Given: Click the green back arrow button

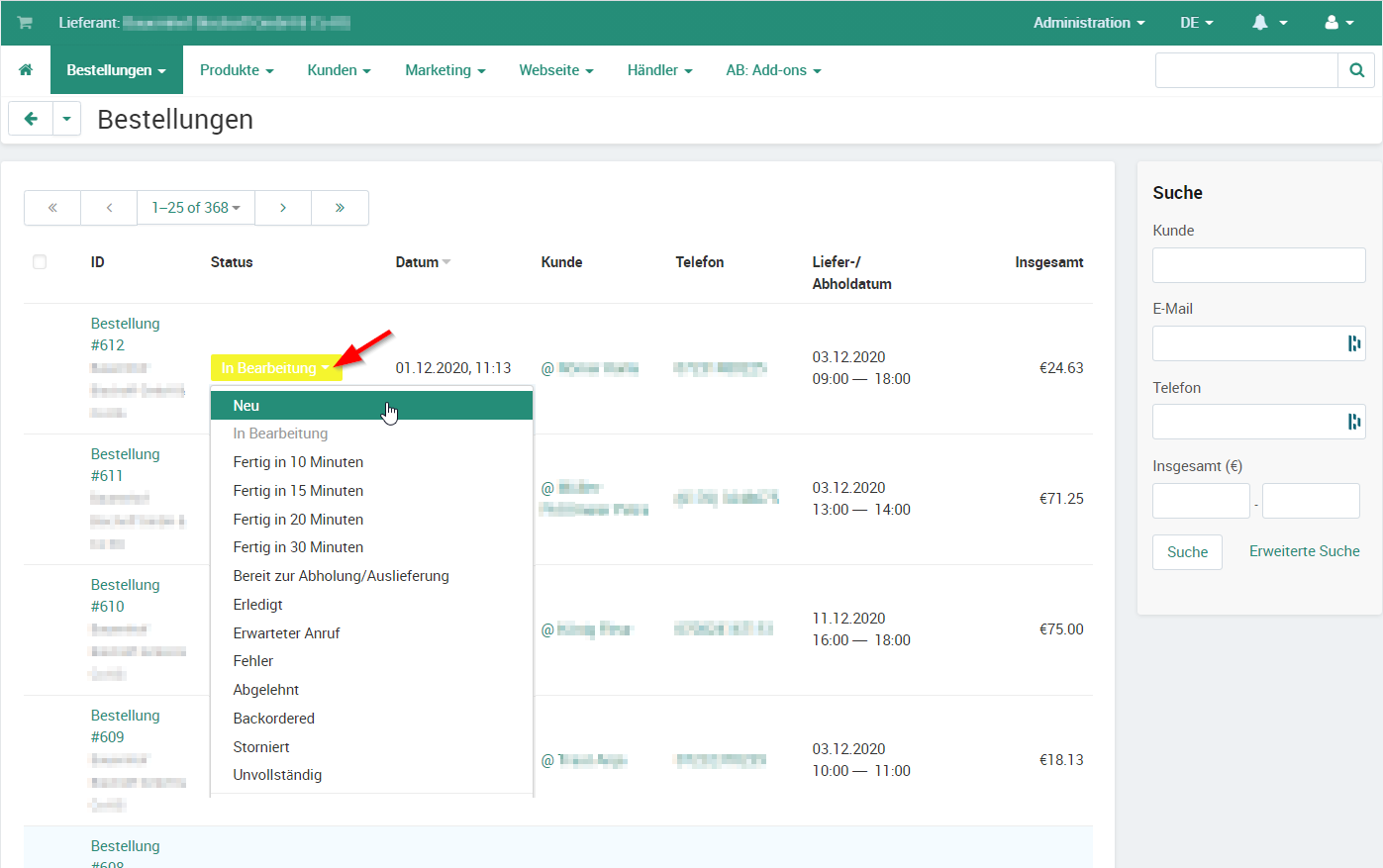Looking at the screenshot, I should (31, 119).
